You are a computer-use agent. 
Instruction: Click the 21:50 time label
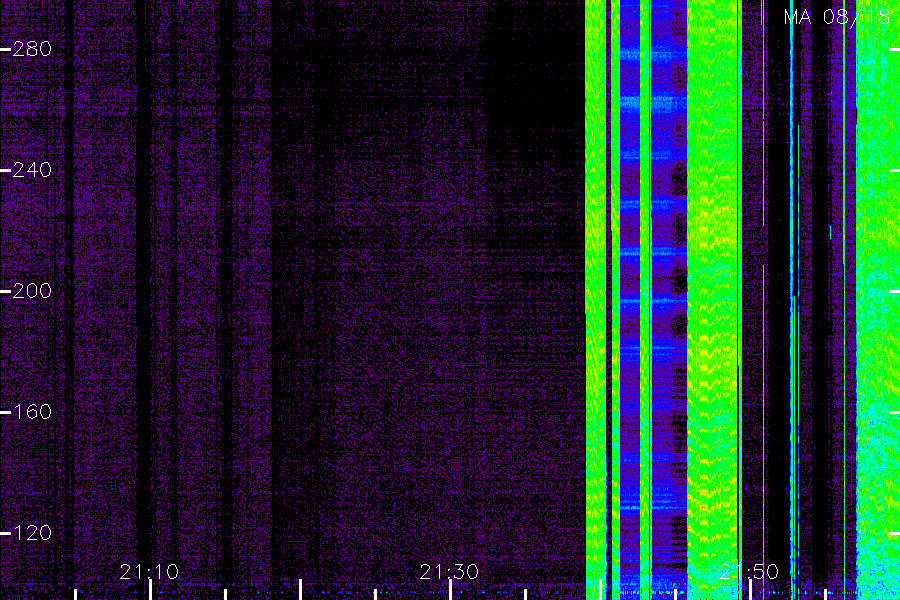point(749,572)
